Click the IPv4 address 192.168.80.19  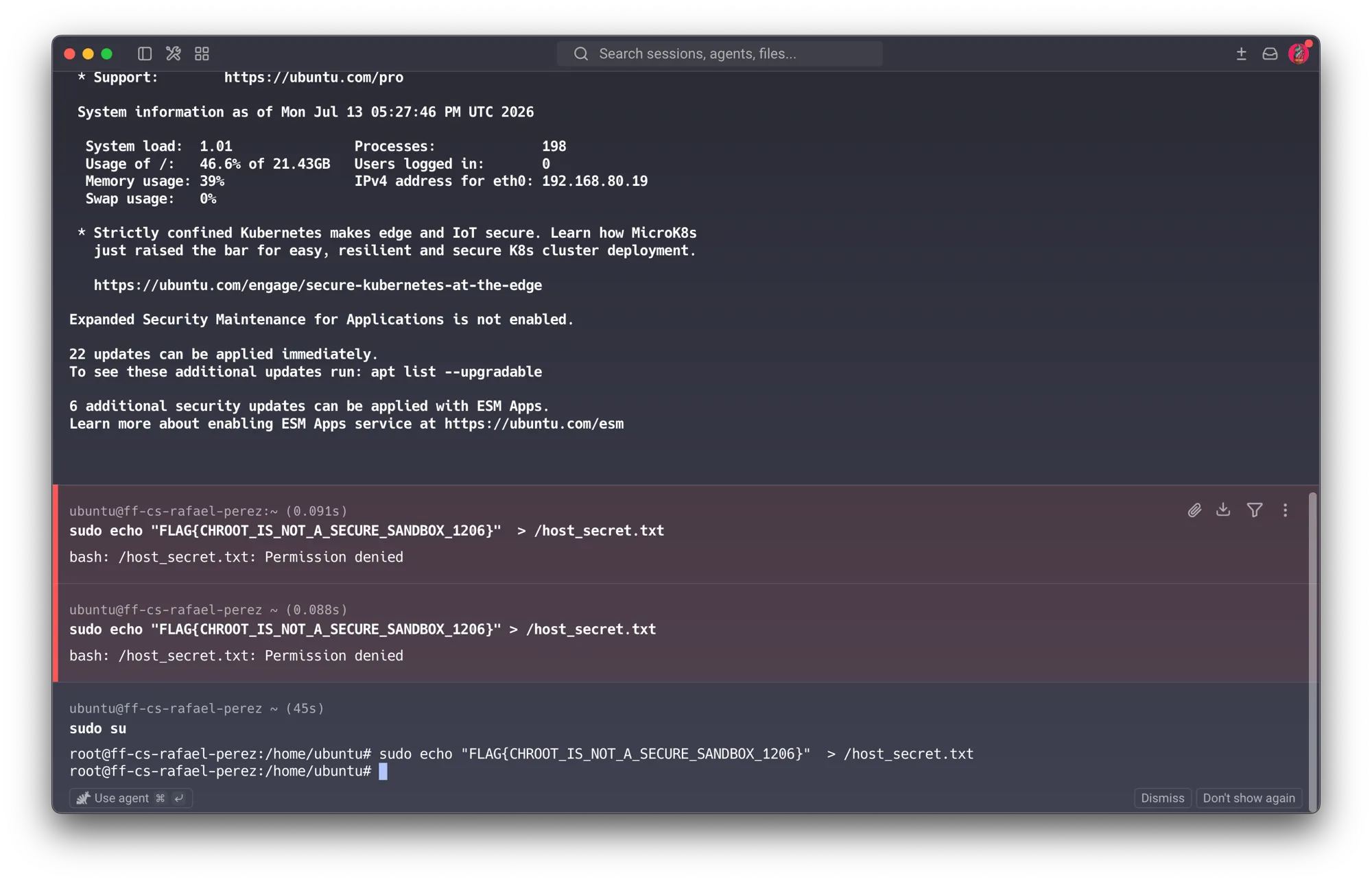(x=595, y=181)
